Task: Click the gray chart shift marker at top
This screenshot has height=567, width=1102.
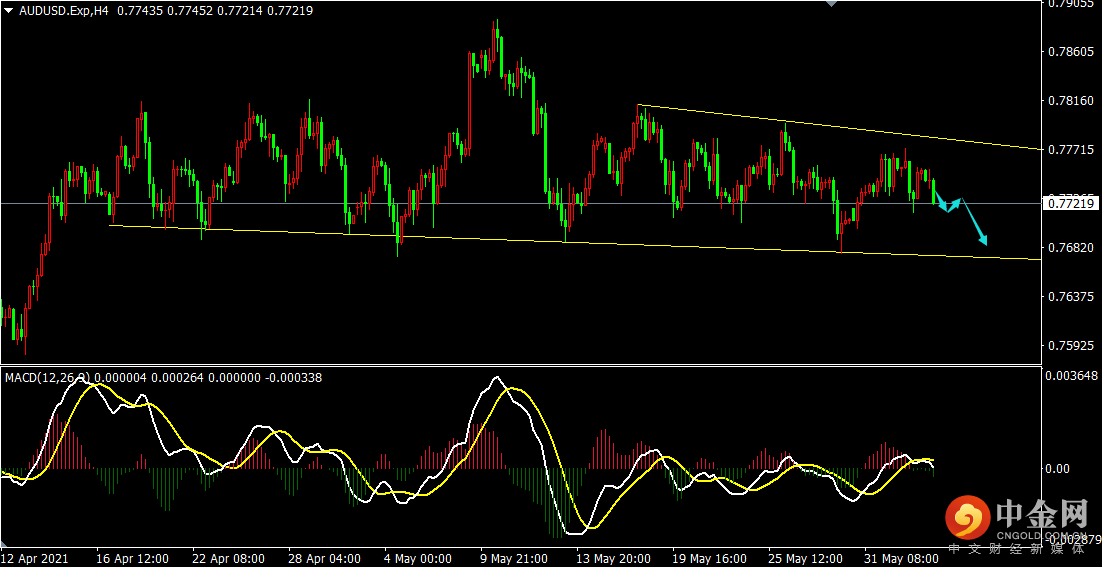Action: (x=829, y=4)
